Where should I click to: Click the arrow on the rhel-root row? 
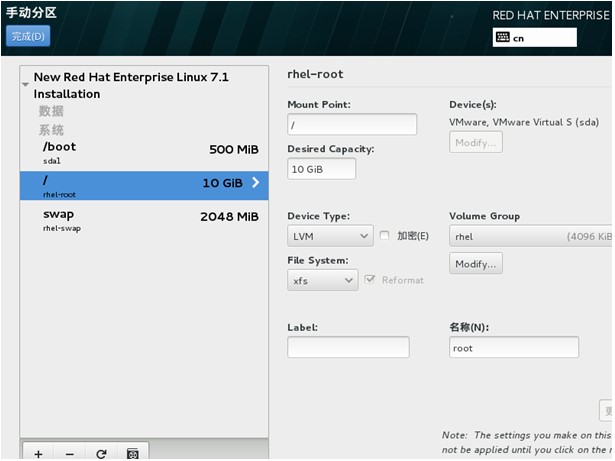(255, 183)
